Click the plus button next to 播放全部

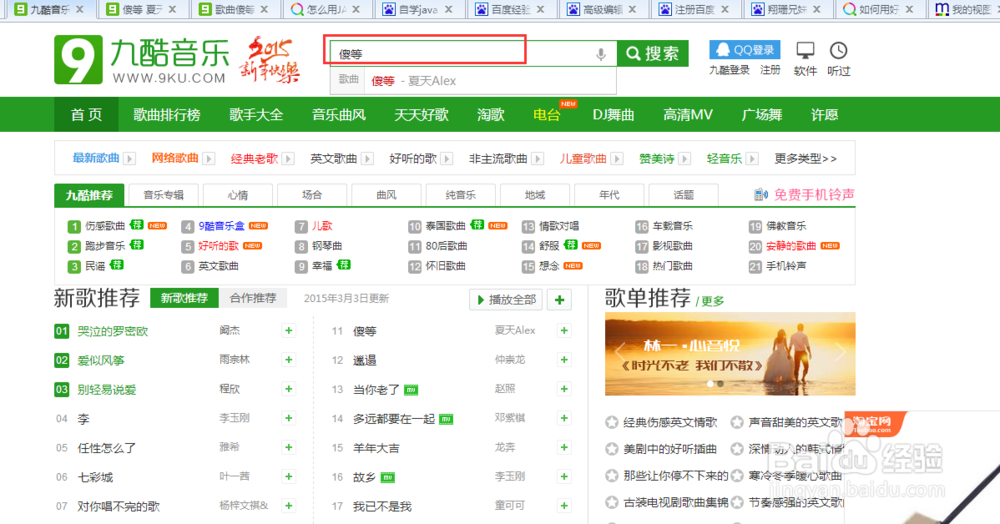[x=559, y=300]
